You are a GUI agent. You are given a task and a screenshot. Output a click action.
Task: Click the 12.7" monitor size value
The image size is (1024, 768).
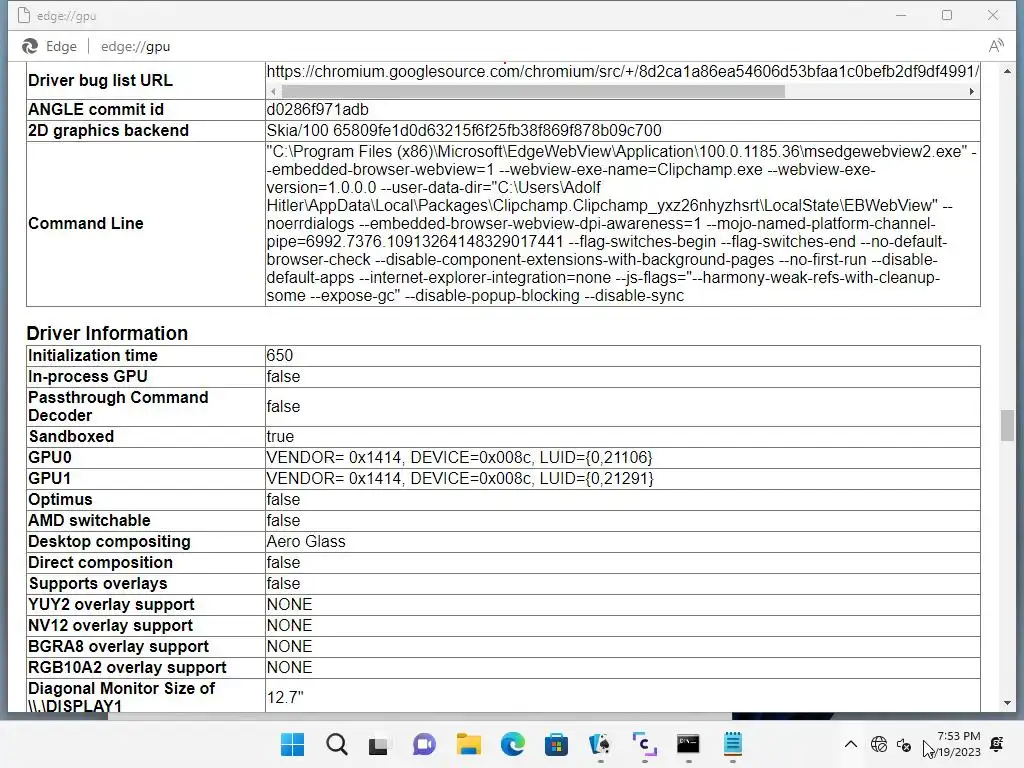tap(285, 697)
